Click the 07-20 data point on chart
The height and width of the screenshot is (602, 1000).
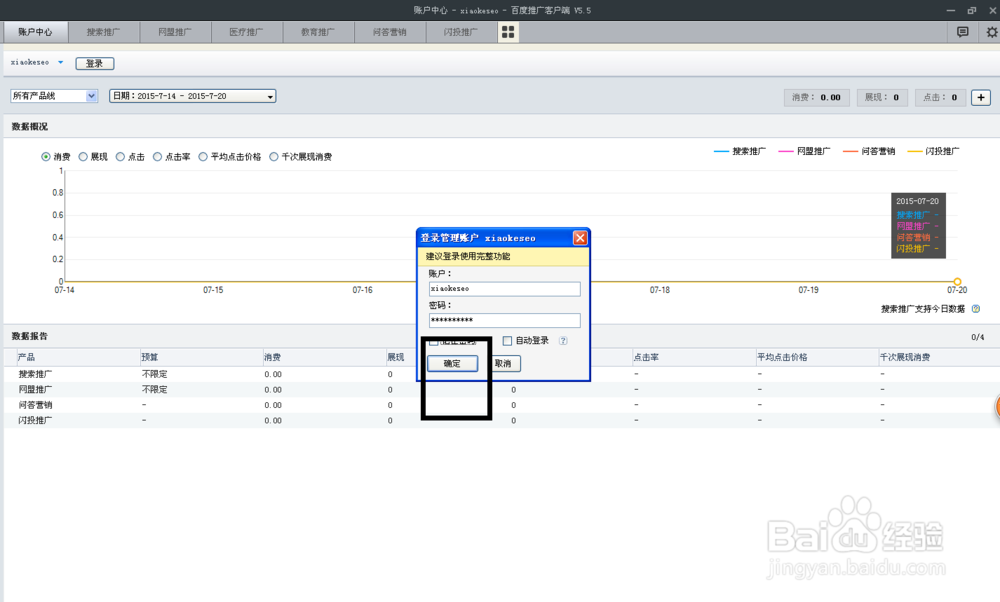(x=957, y=281)
